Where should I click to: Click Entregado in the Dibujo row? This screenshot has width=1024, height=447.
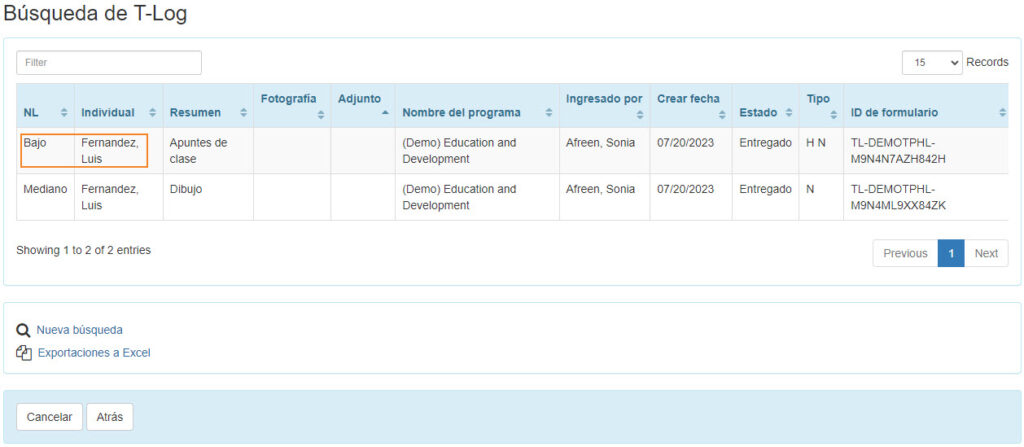(765, 189)
